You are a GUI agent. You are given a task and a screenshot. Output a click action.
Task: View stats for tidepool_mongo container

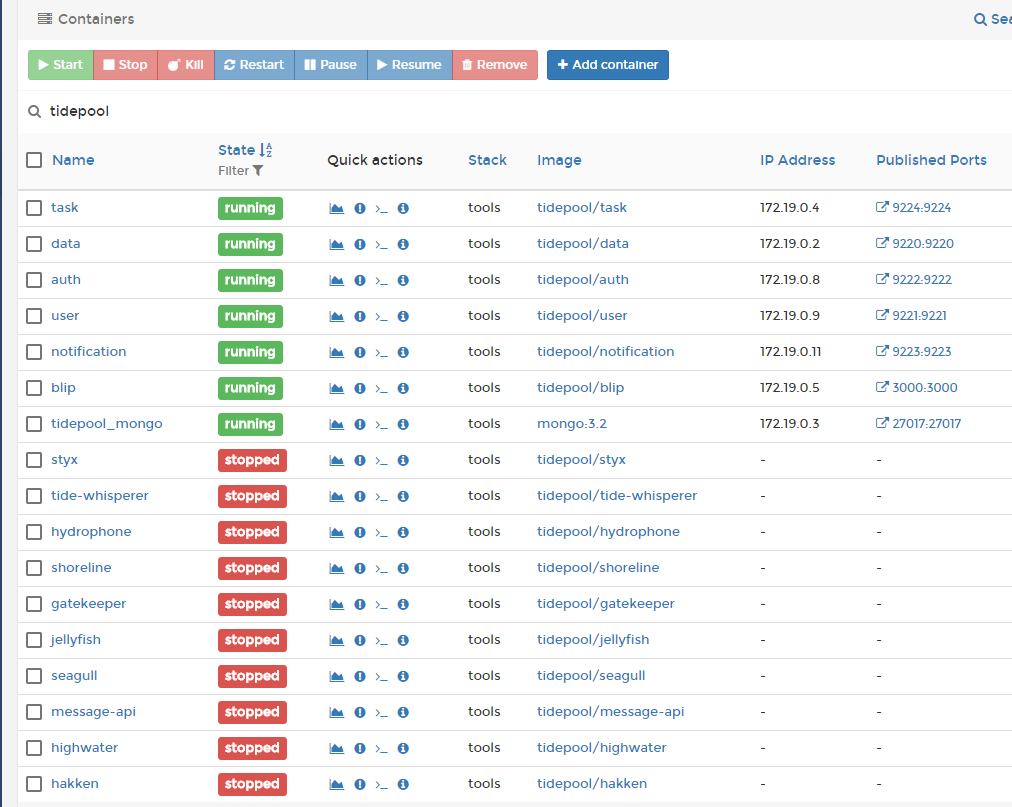tap(337, 424)
